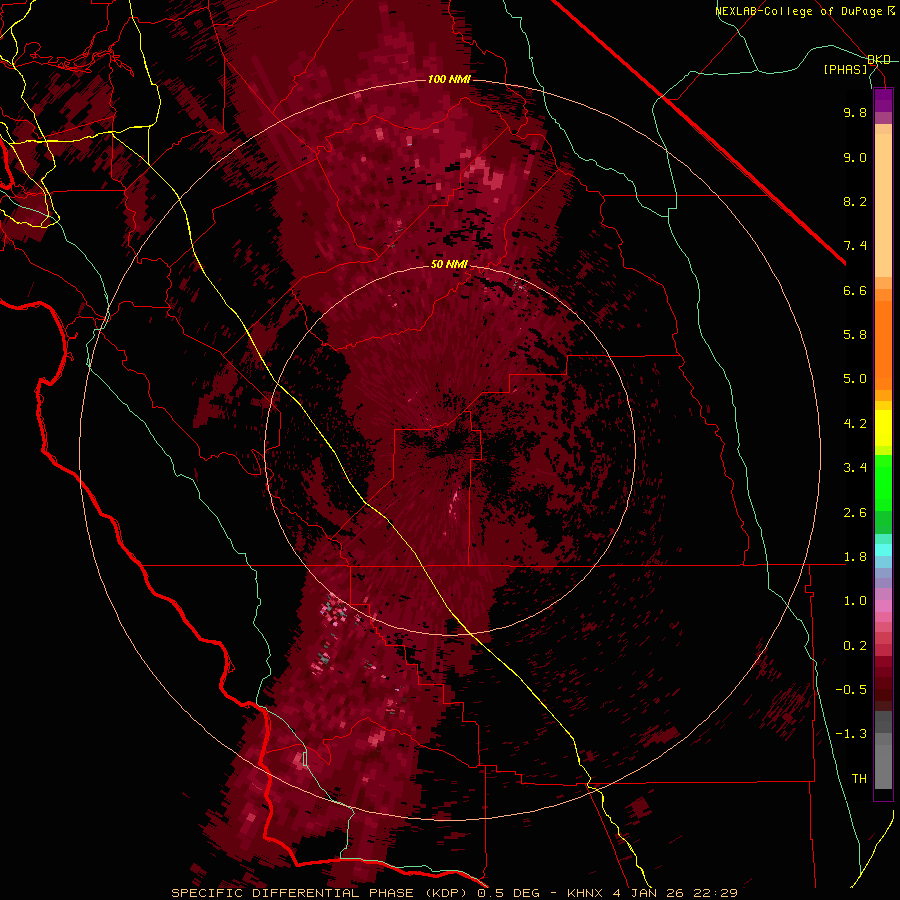Pick the yellow band on the color scale
The height and width of the screenshot is (900, 900).
(883, 428)
